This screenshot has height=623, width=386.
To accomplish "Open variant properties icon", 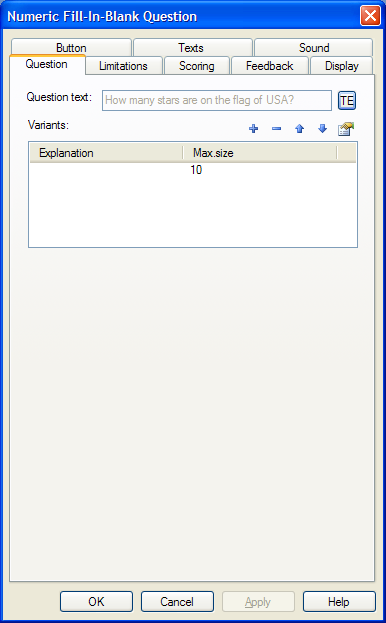I will point(346,129).
